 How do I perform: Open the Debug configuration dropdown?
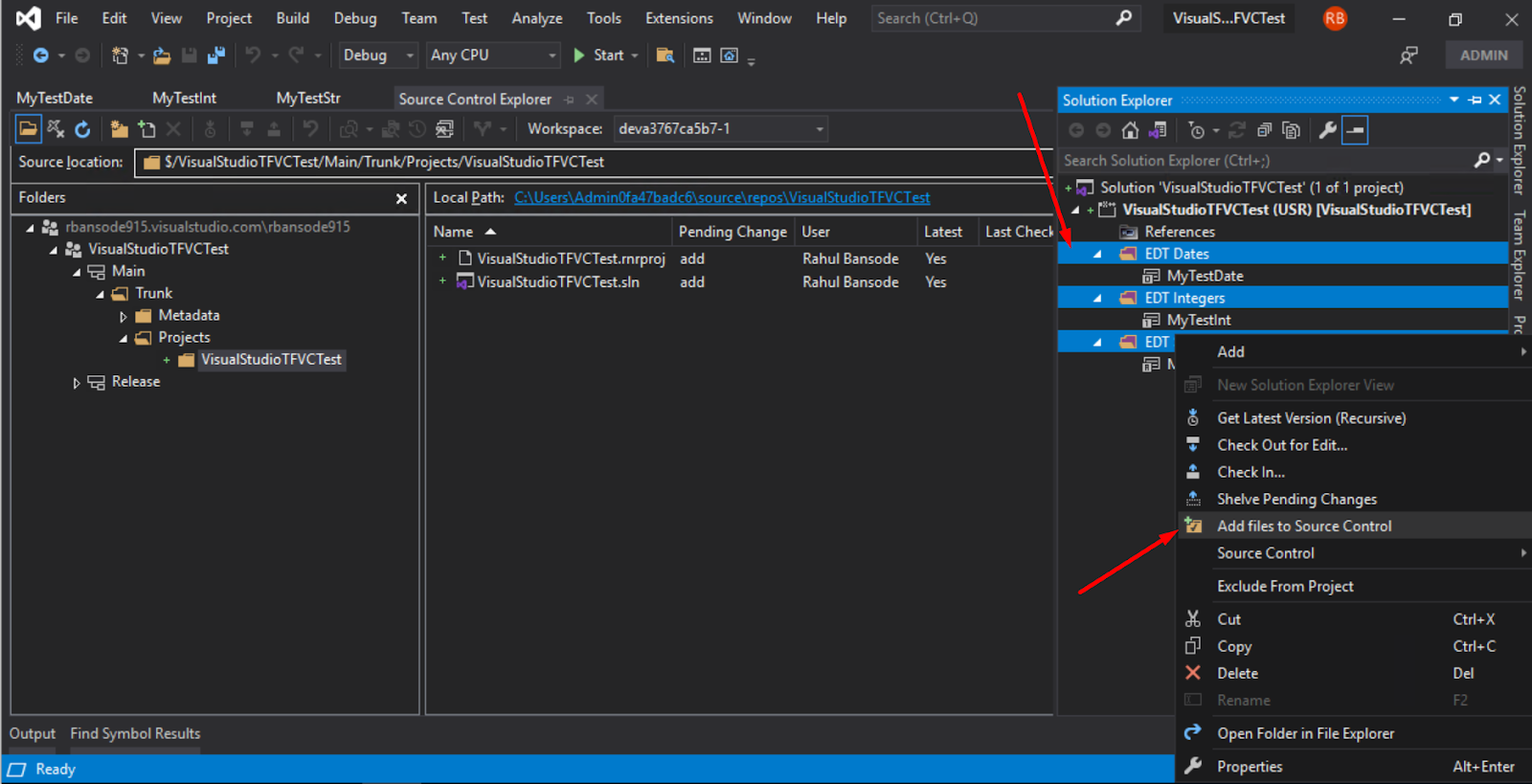[379, 56]
